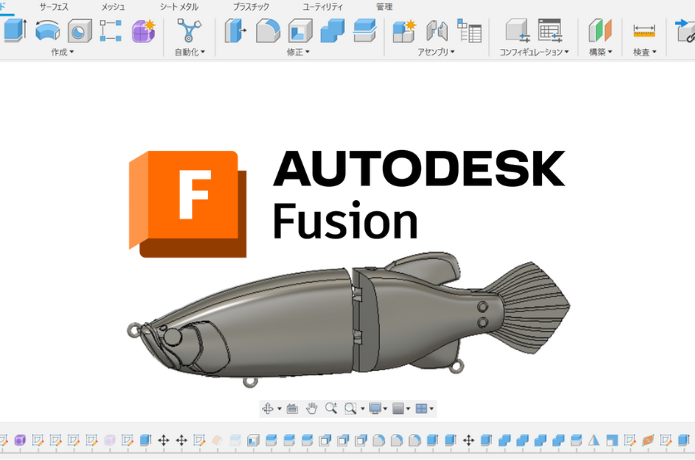Screen dimensions: 695x460
Task: Expand the Viewports dropdown arrow
Action: [x=431, y=409]
